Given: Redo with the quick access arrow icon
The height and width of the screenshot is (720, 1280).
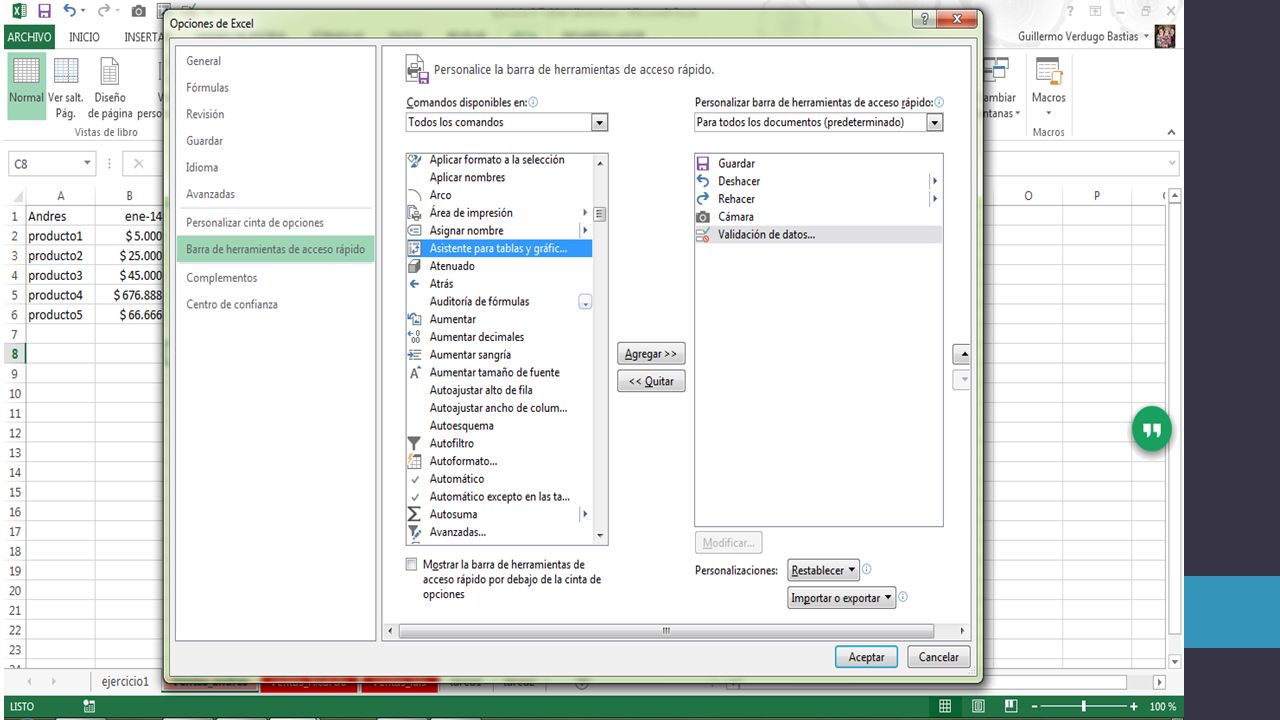Looking at the screenshot, I should tap(104, 11).
